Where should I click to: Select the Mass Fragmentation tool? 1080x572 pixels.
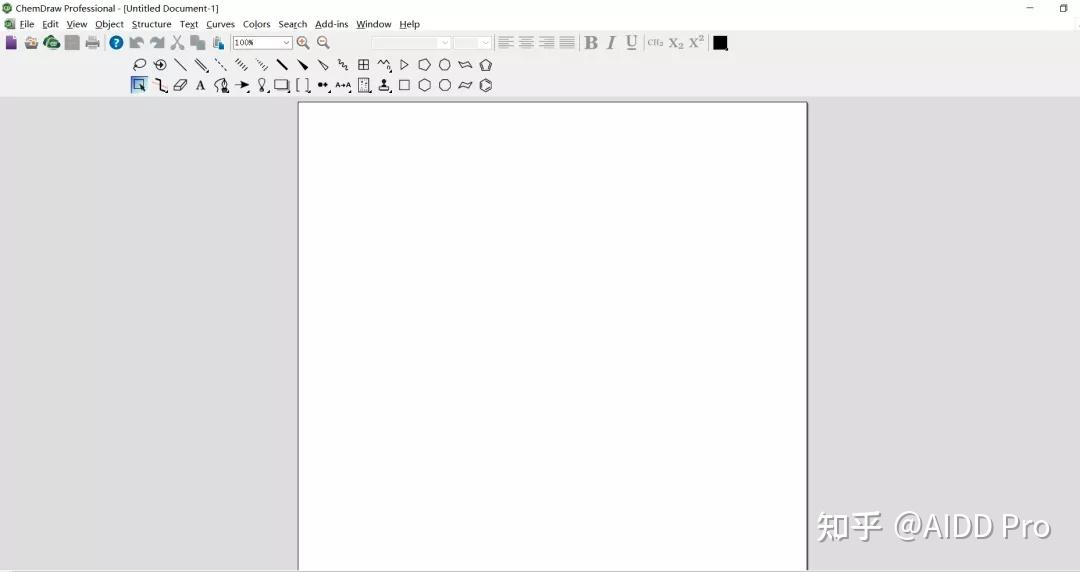point(160,85)
